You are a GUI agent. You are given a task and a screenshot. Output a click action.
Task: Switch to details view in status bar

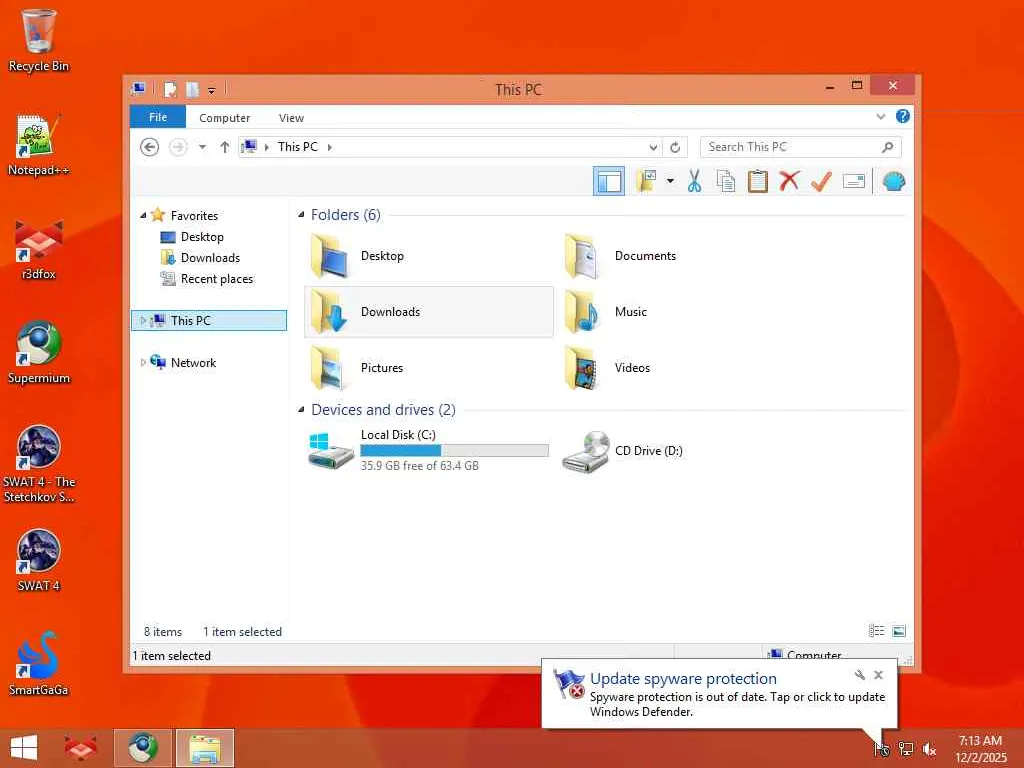tap(876, 631)
